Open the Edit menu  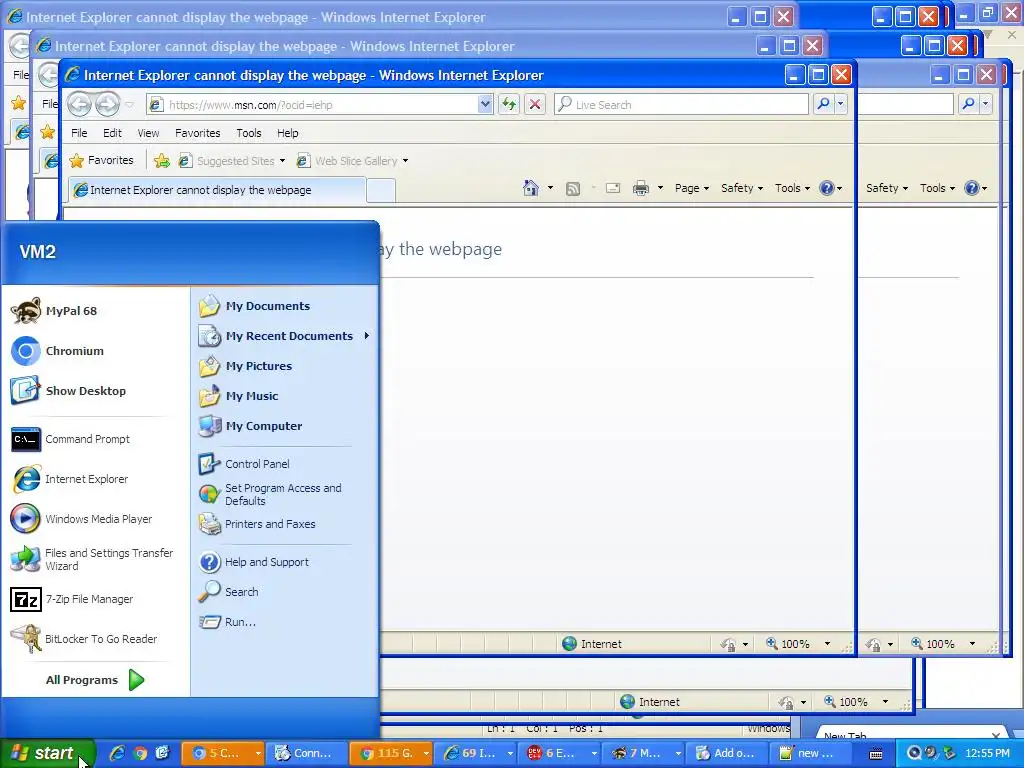point(112,133)
